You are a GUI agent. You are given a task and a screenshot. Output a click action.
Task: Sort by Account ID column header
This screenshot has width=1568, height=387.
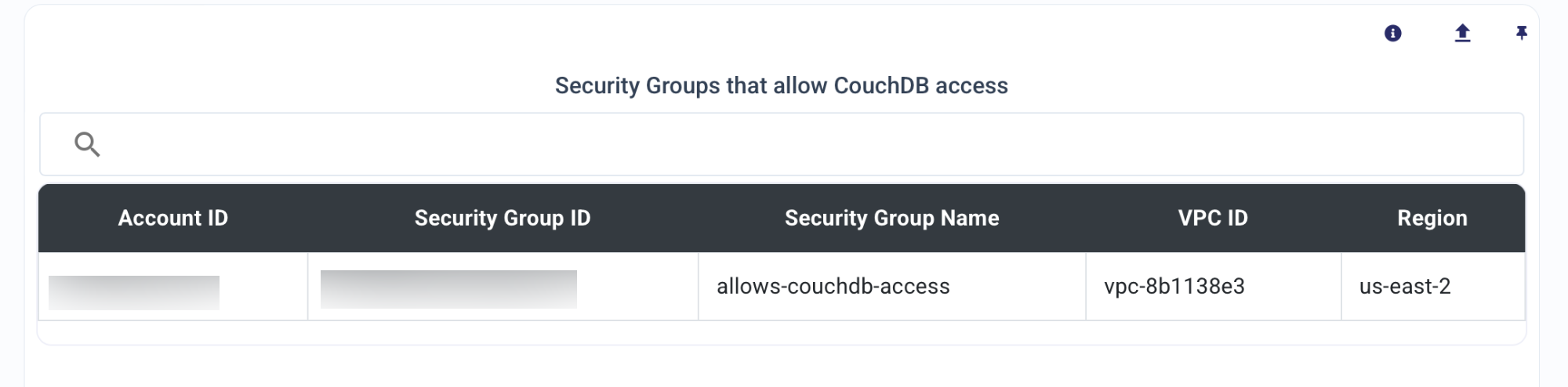(172, 218)
